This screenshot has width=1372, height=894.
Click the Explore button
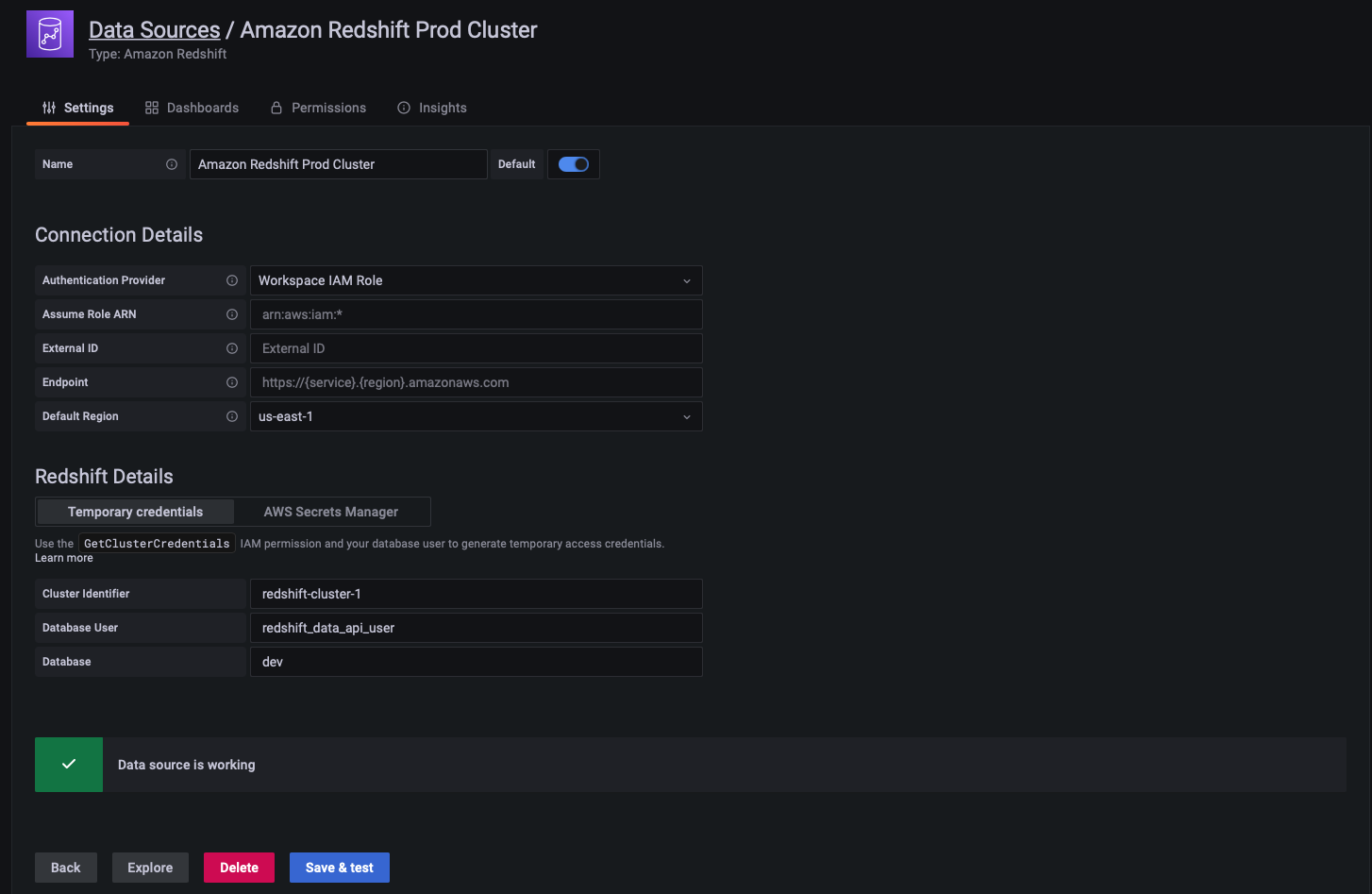click(x=150, y=868)
